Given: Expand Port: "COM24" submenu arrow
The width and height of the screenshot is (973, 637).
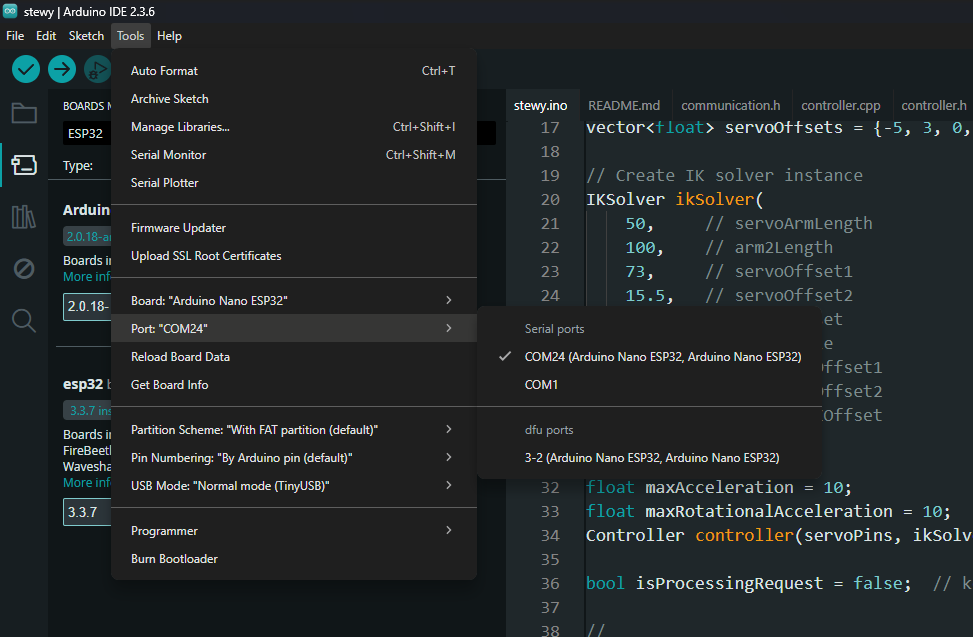Looking at the screenshot, I should 449,328.
